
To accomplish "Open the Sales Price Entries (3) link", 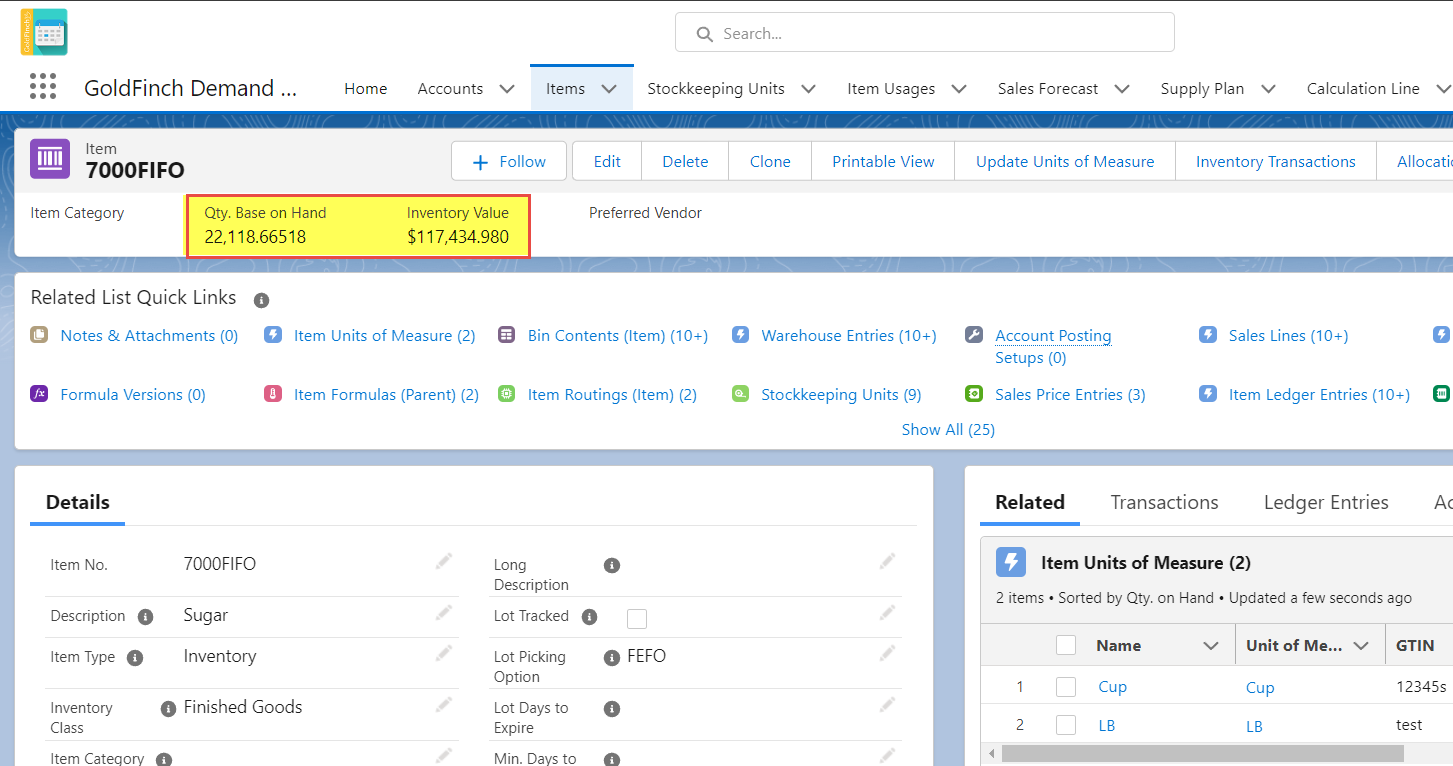I will pyautogui.click(x=1070, y=394).
